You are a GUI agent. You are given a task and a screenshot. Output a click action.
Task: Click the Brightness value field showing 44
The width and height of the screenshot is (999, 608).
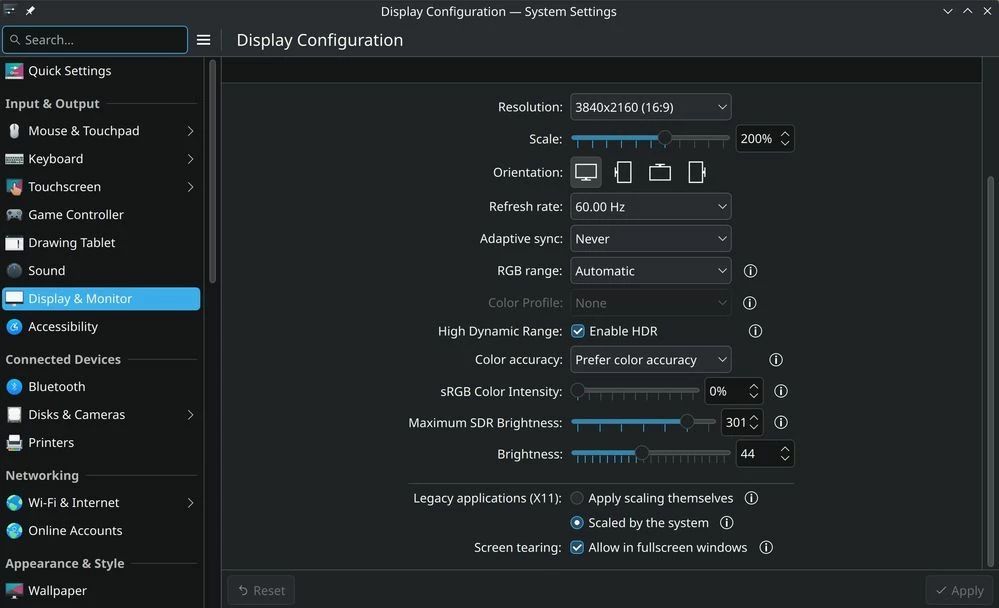pos(757,454)
